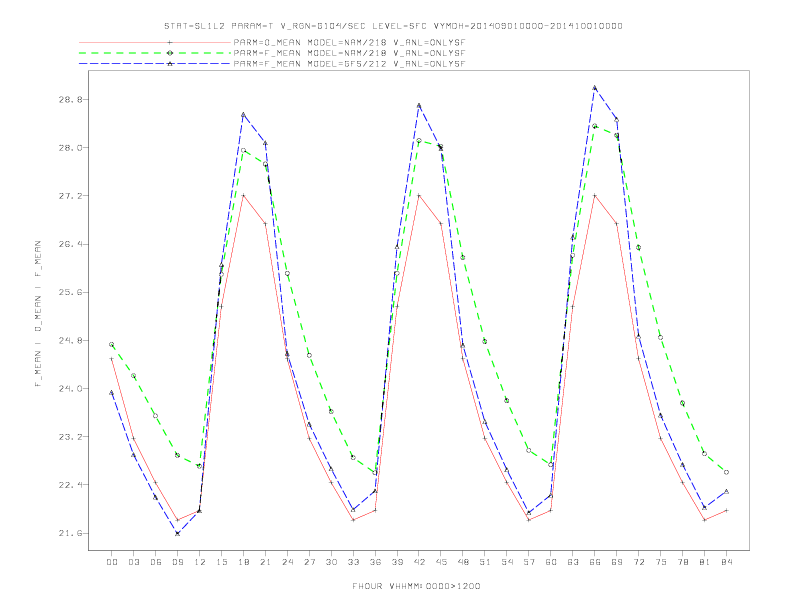Screen dimensions: 792x612
Task: Click x-axis forecast hour label 06
Action: pyautogui.click(x=156, y=562)
